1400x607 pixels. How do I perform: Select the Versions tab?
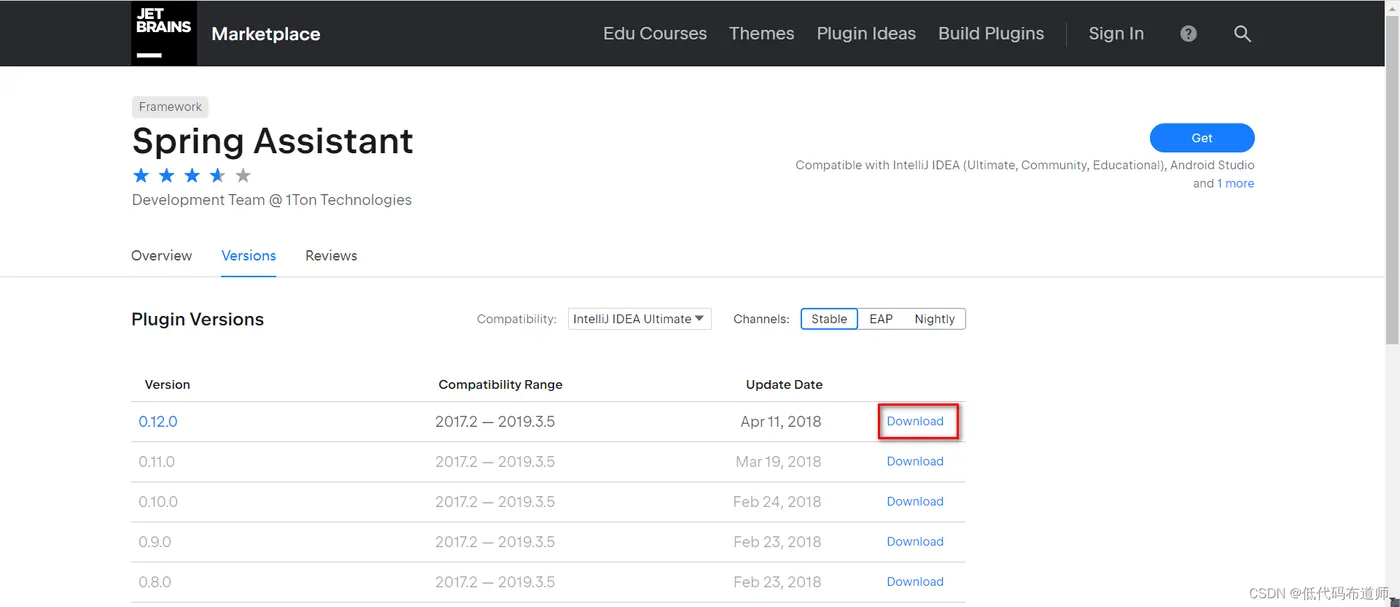(x=248, y=256)
